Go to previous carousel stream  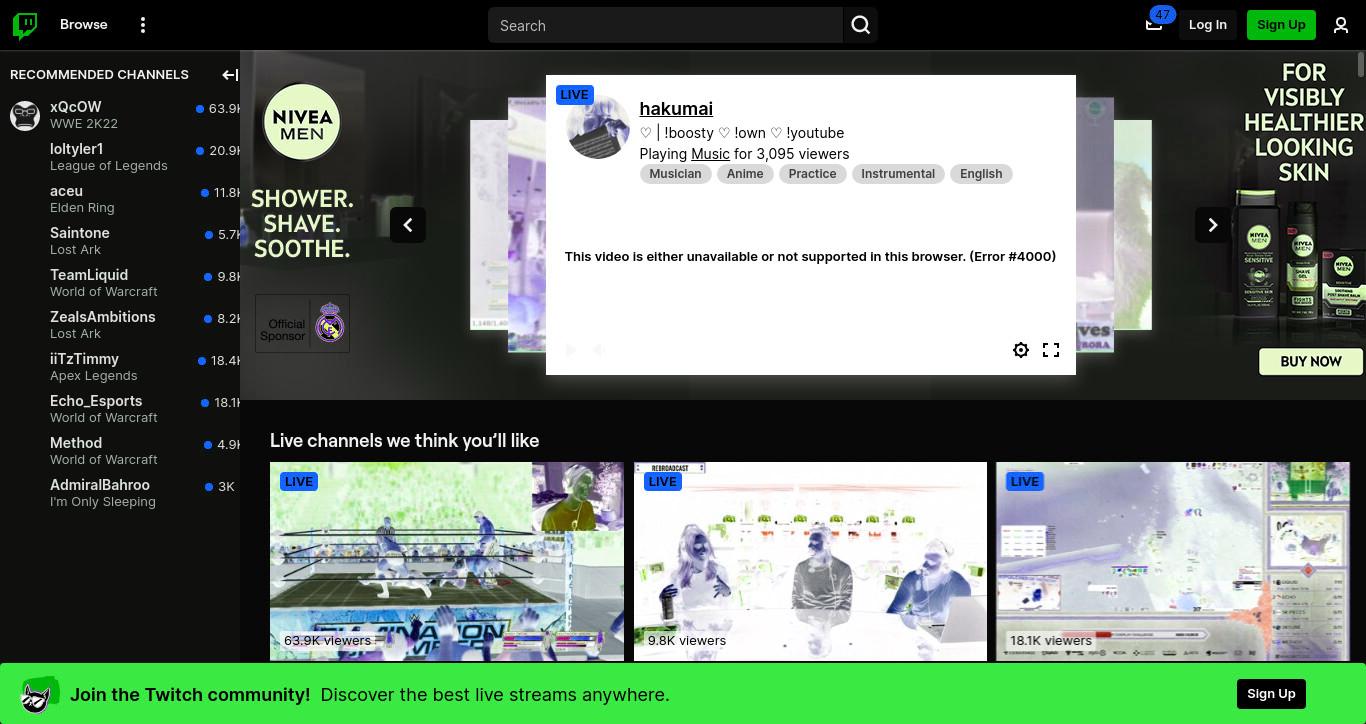[x=408, y=225]
